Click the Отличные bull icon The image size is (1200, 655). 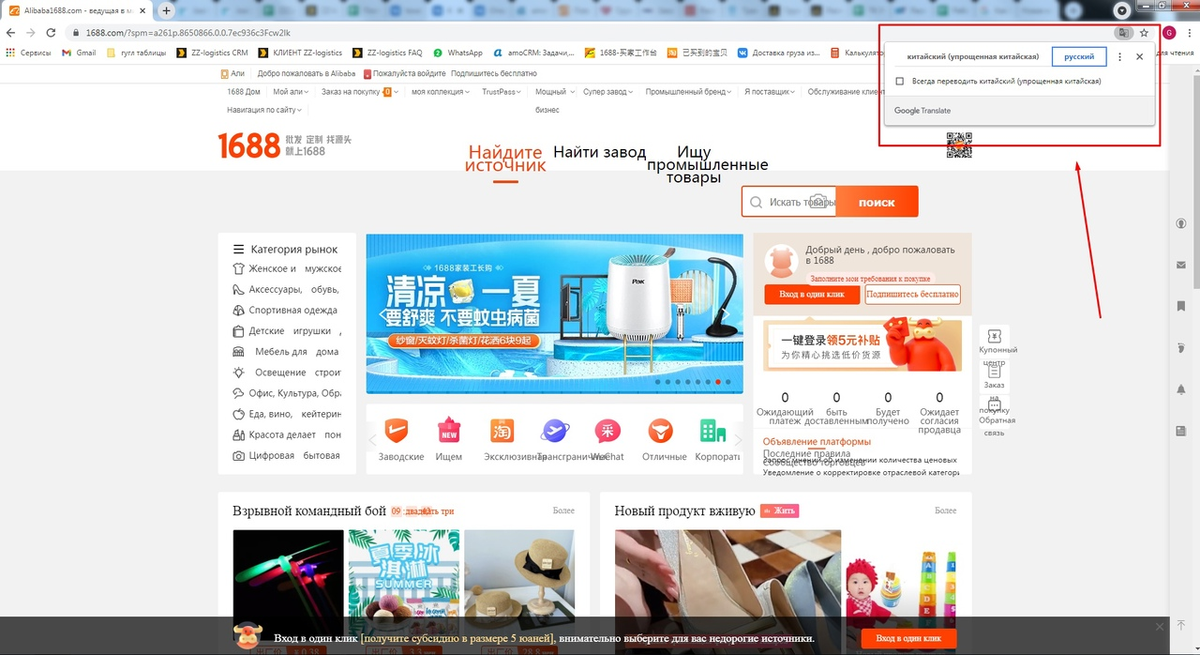tap(660, 432)
